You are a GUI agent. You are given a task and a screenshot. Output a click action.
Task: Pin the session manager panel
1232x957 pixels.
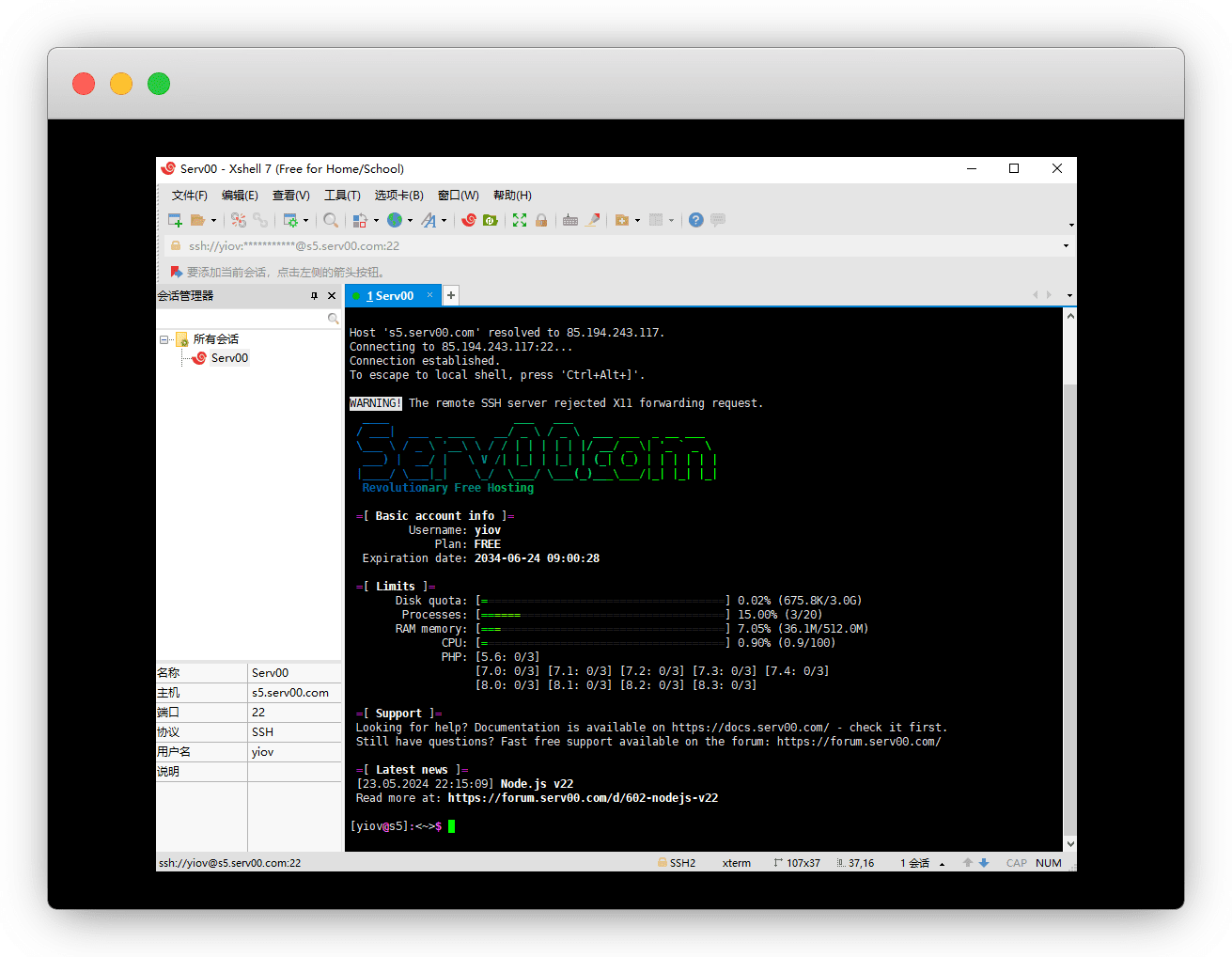pos(314,296)
